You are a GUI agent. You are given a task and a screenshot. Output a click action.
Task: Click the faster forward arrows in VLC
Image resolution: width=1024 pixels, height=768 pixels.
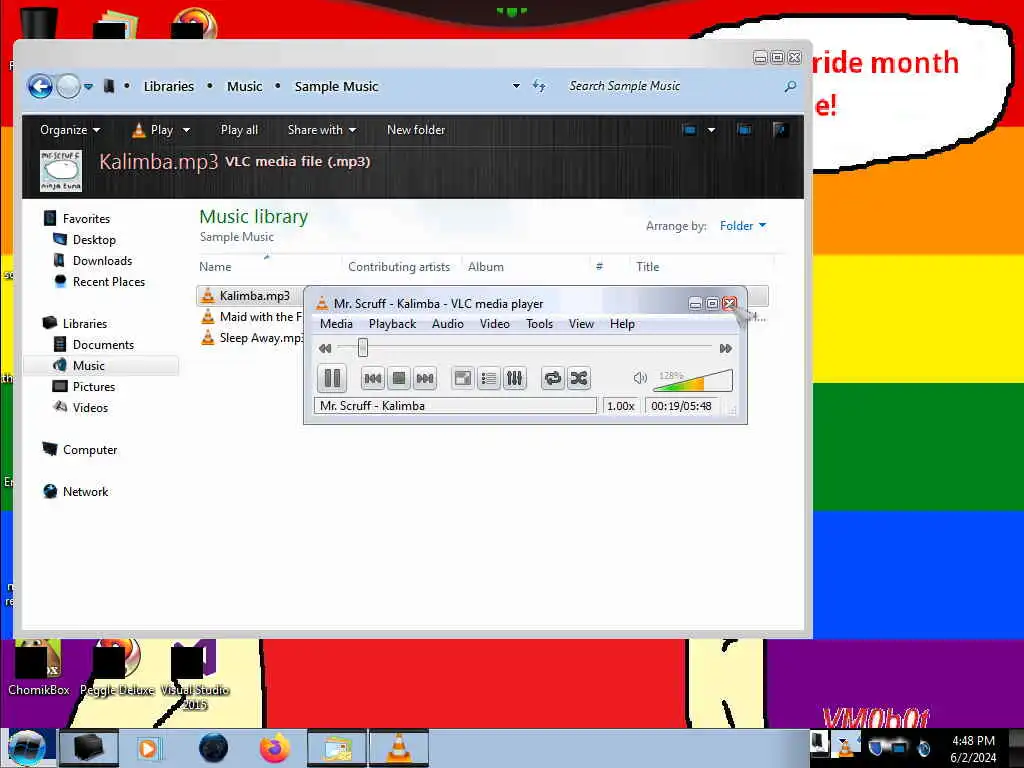point(726,348)
